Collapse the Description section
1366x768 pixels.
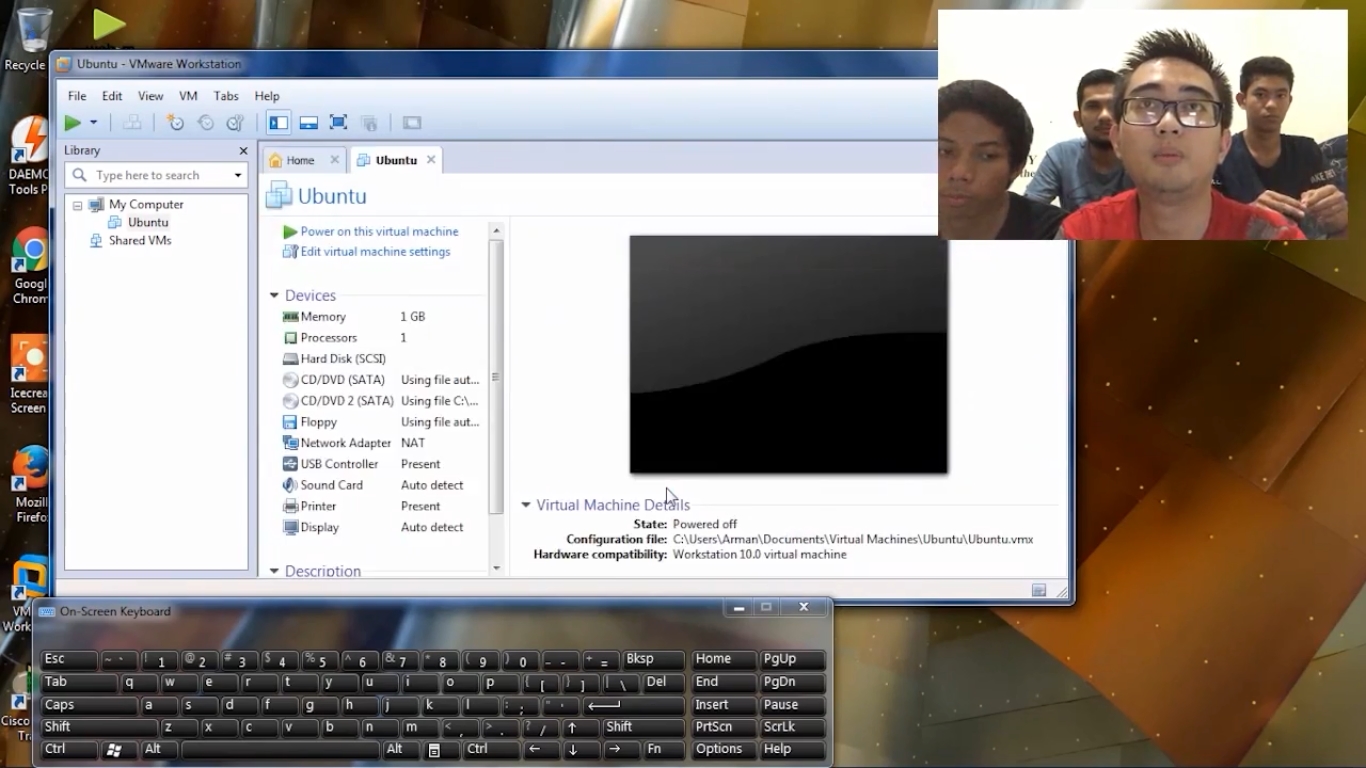tap(274, 571)
